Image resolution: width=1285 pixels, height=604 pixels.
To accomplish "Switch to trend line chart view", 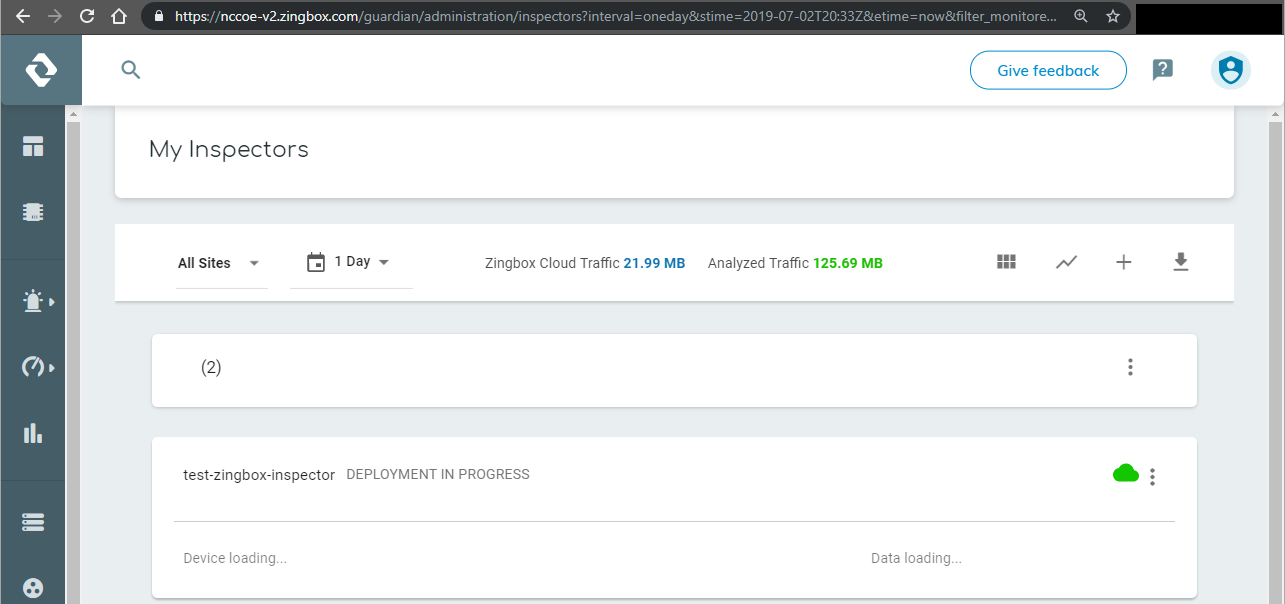I will 1066,262.
